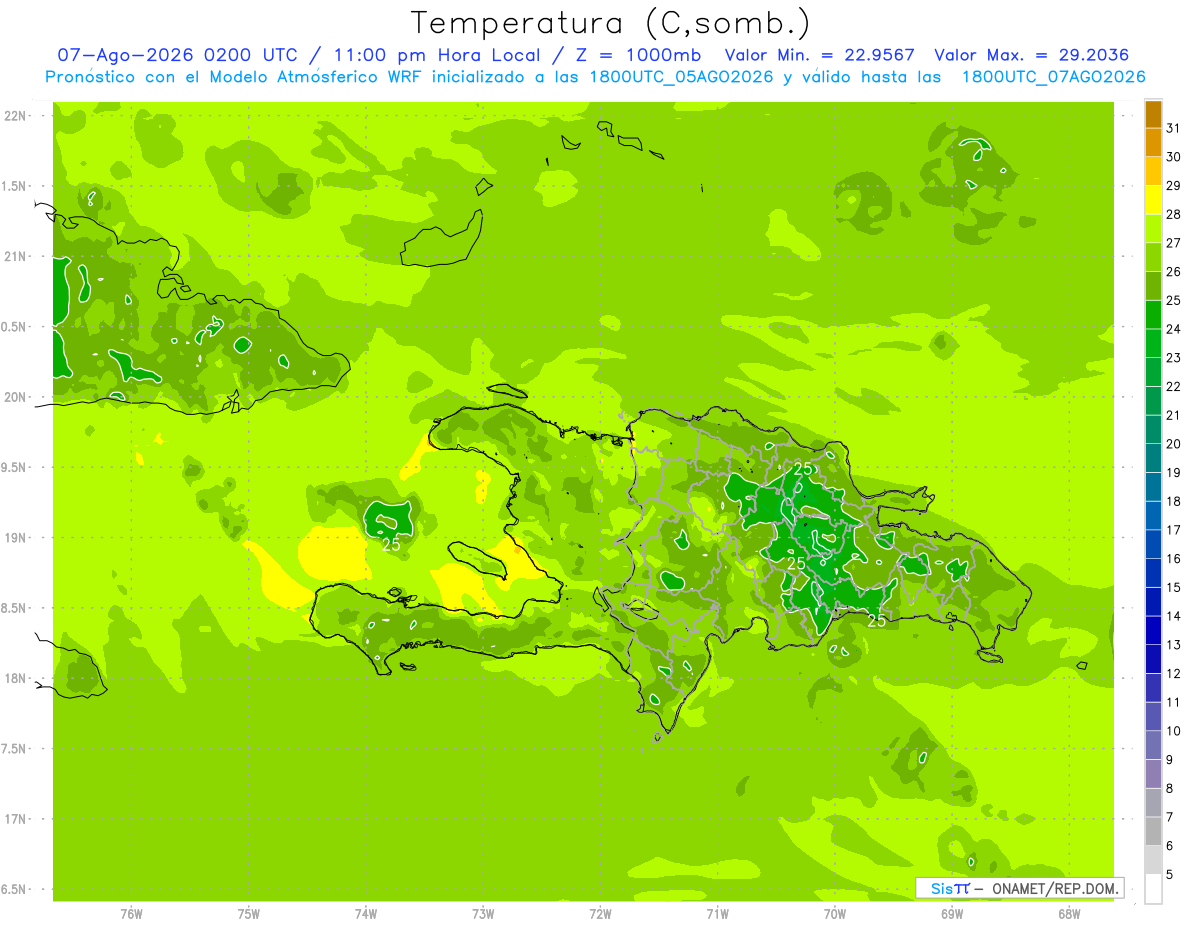Select "Valor Max. = 29.2036" readout

pyautogui.click(x=1031, y=55)
